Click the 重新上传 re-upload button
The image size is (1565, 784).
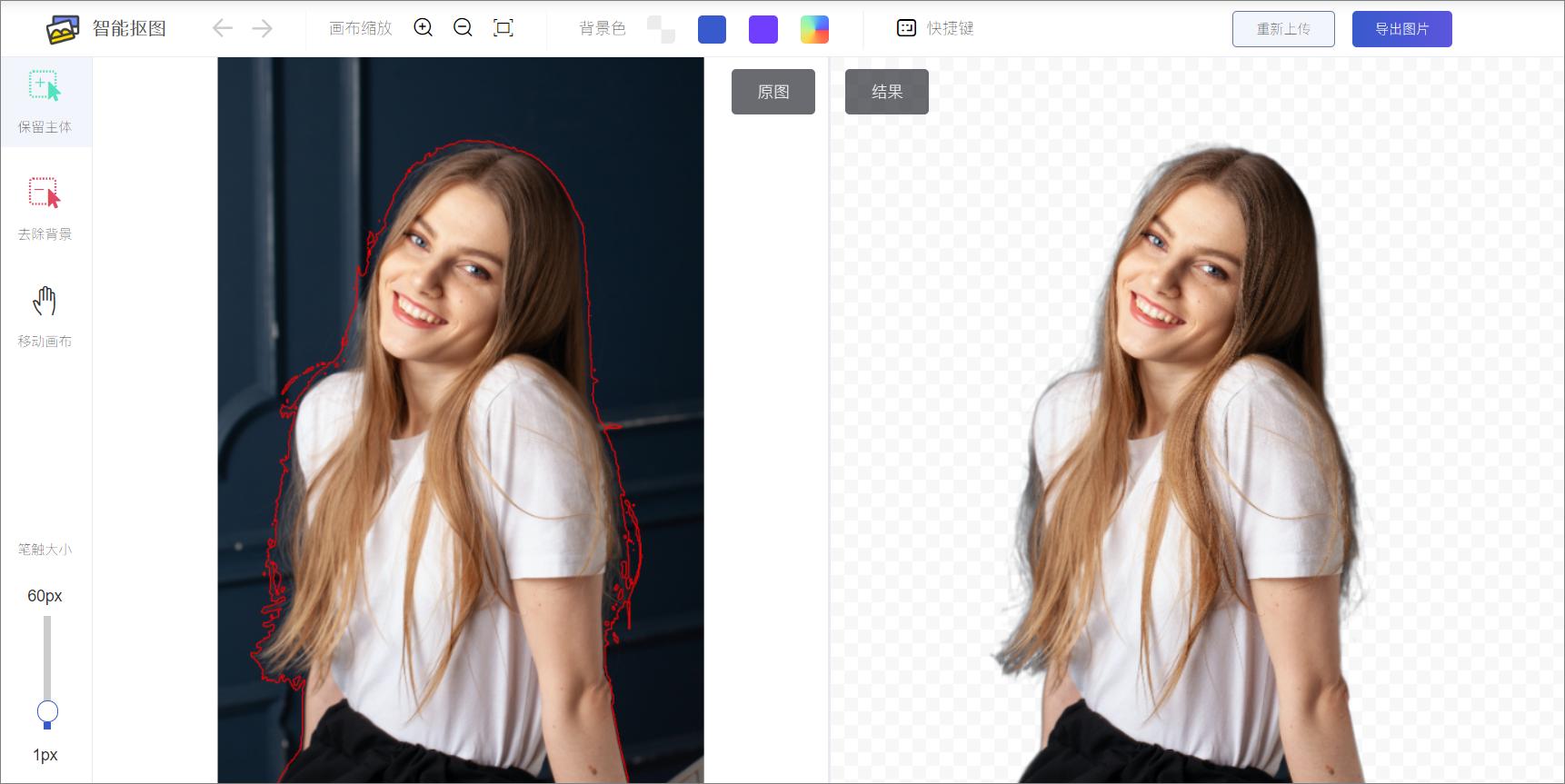[x=1283, y=29]
